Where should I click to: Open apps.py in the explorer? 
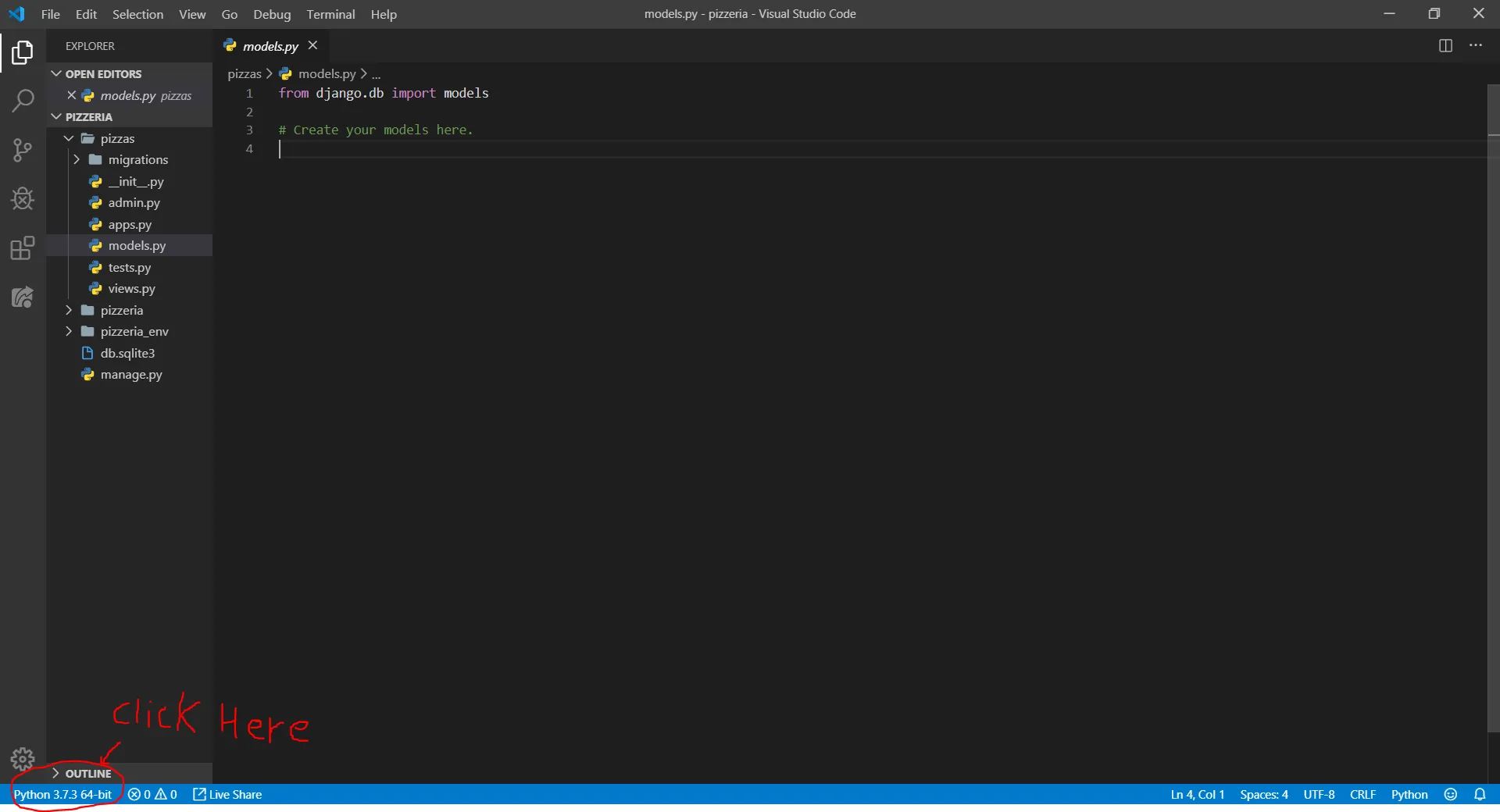click(130, 224)
